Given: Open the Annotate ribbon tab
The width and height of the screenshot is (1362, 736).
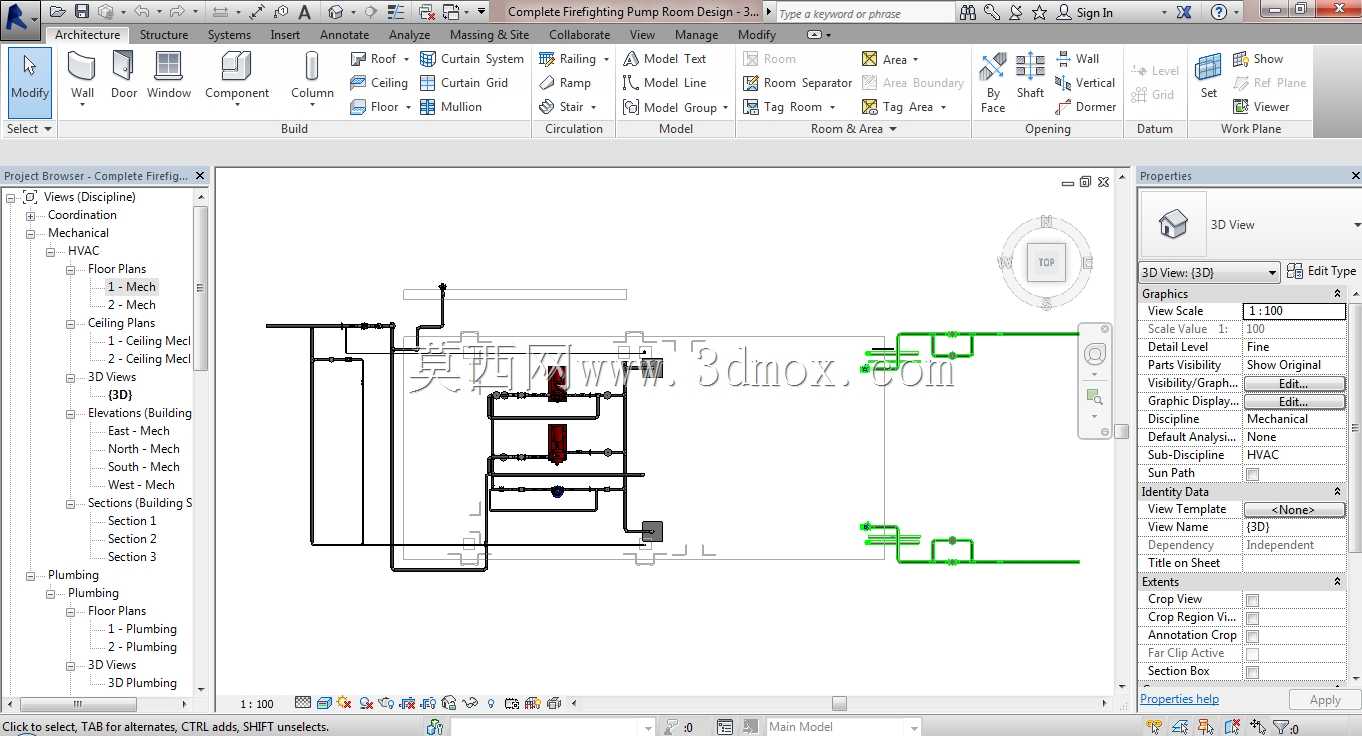Looking at the screenshot, I should point(345,34).
